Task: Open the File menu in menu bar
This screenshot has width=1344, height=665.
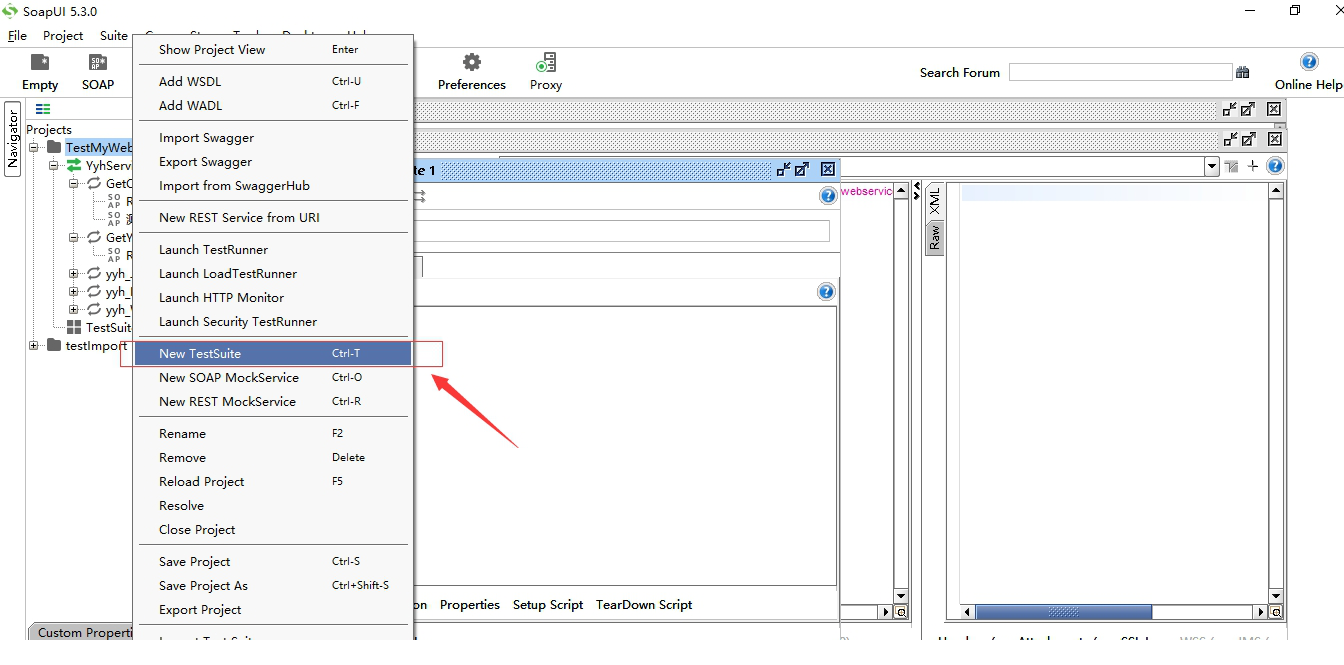Action: [17, 35]
